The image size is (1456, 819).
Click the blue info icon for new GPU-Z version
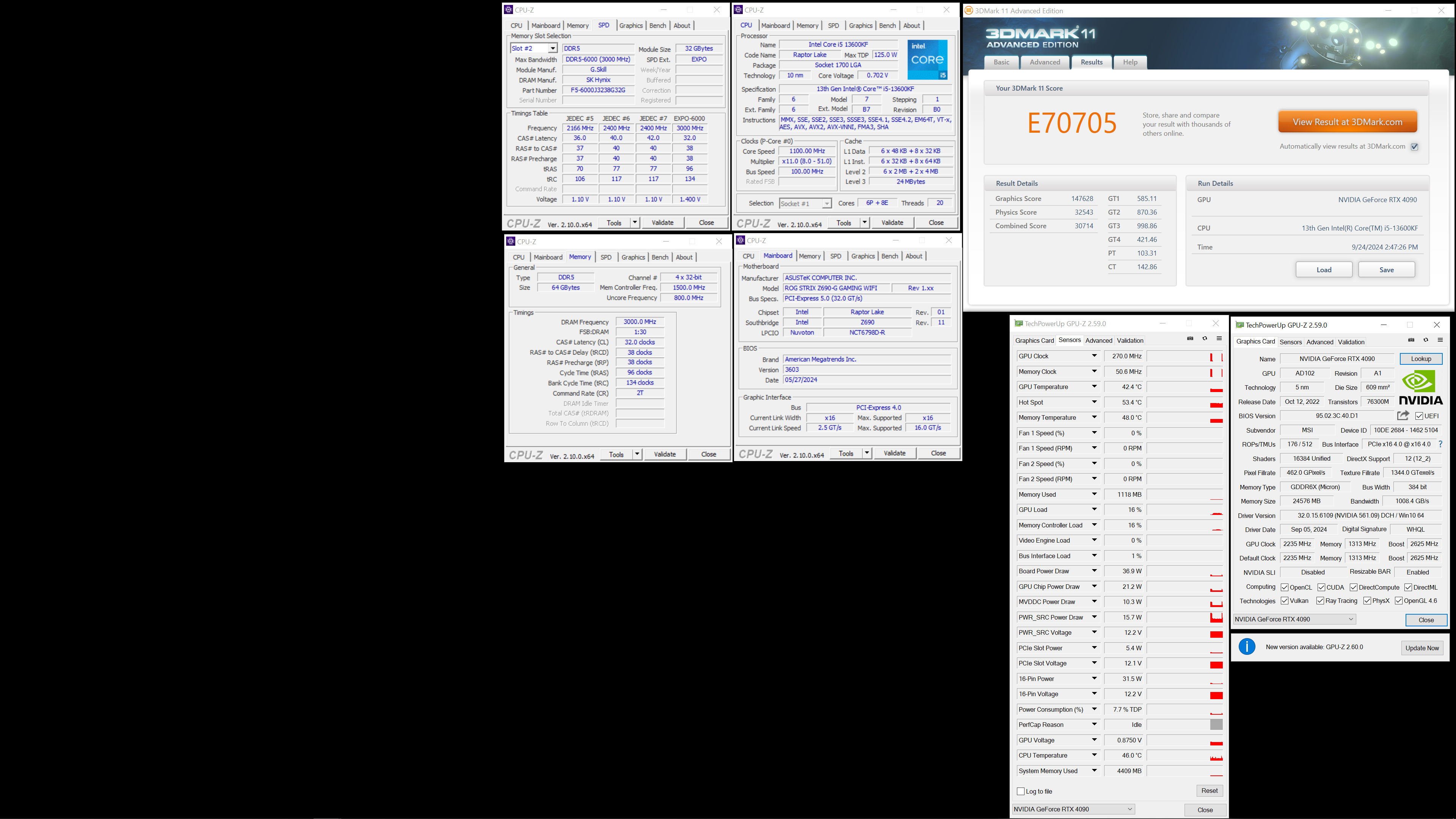[x=1247, y=646]
